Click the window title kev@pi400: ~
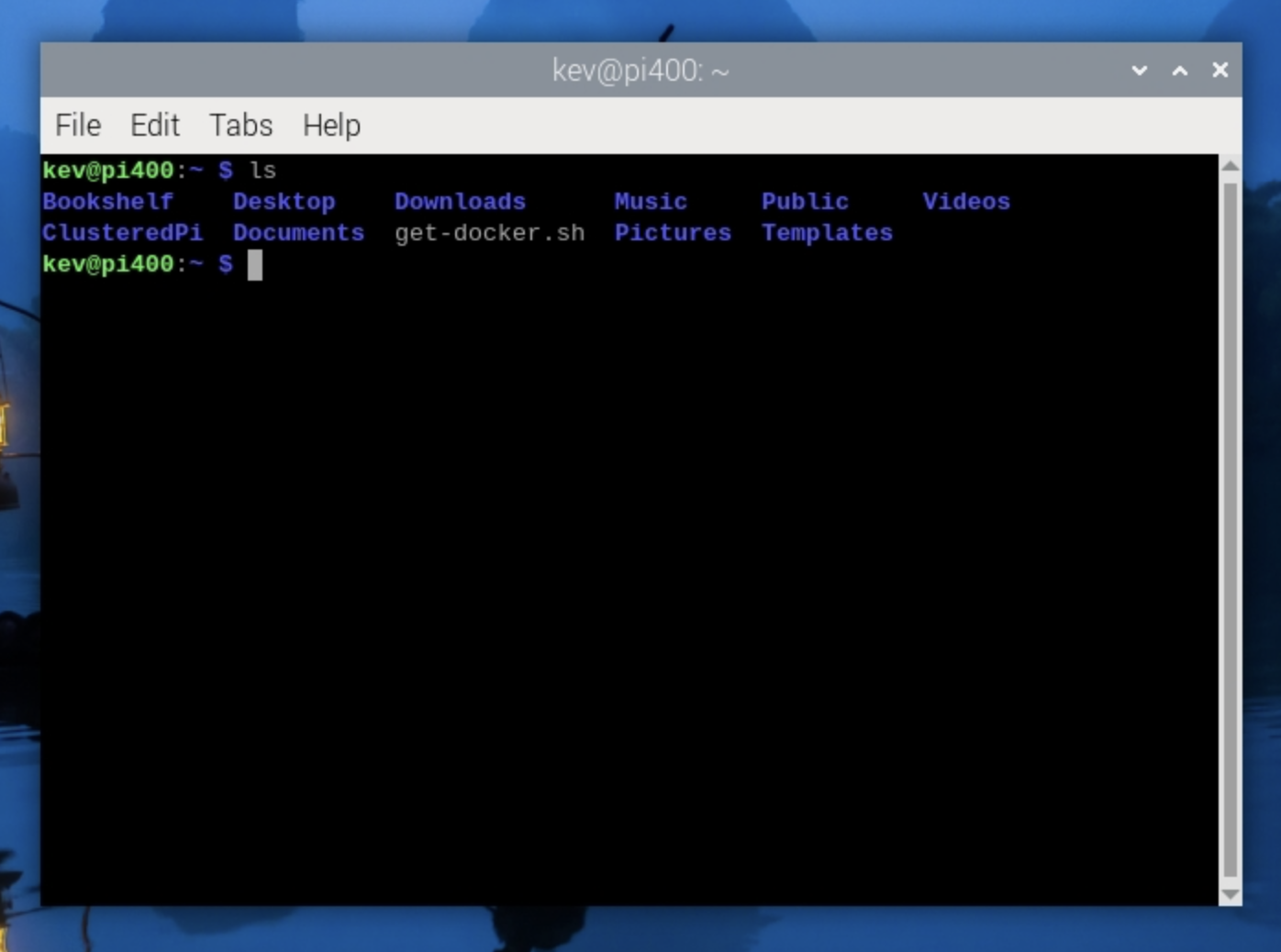 tap(640, 71)
